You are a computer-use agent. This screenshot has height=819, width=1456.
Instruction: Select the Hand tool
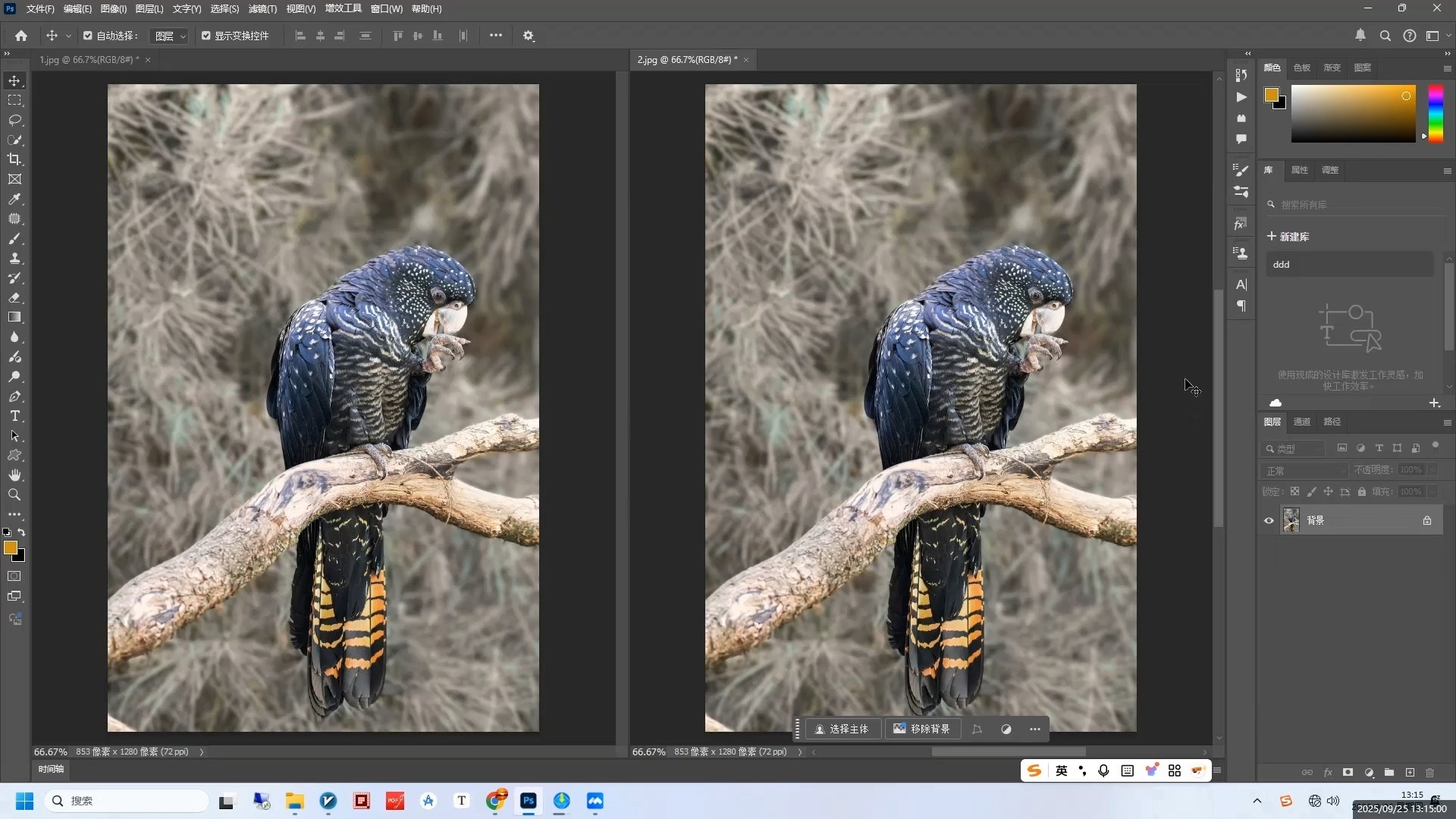[14, 475]
